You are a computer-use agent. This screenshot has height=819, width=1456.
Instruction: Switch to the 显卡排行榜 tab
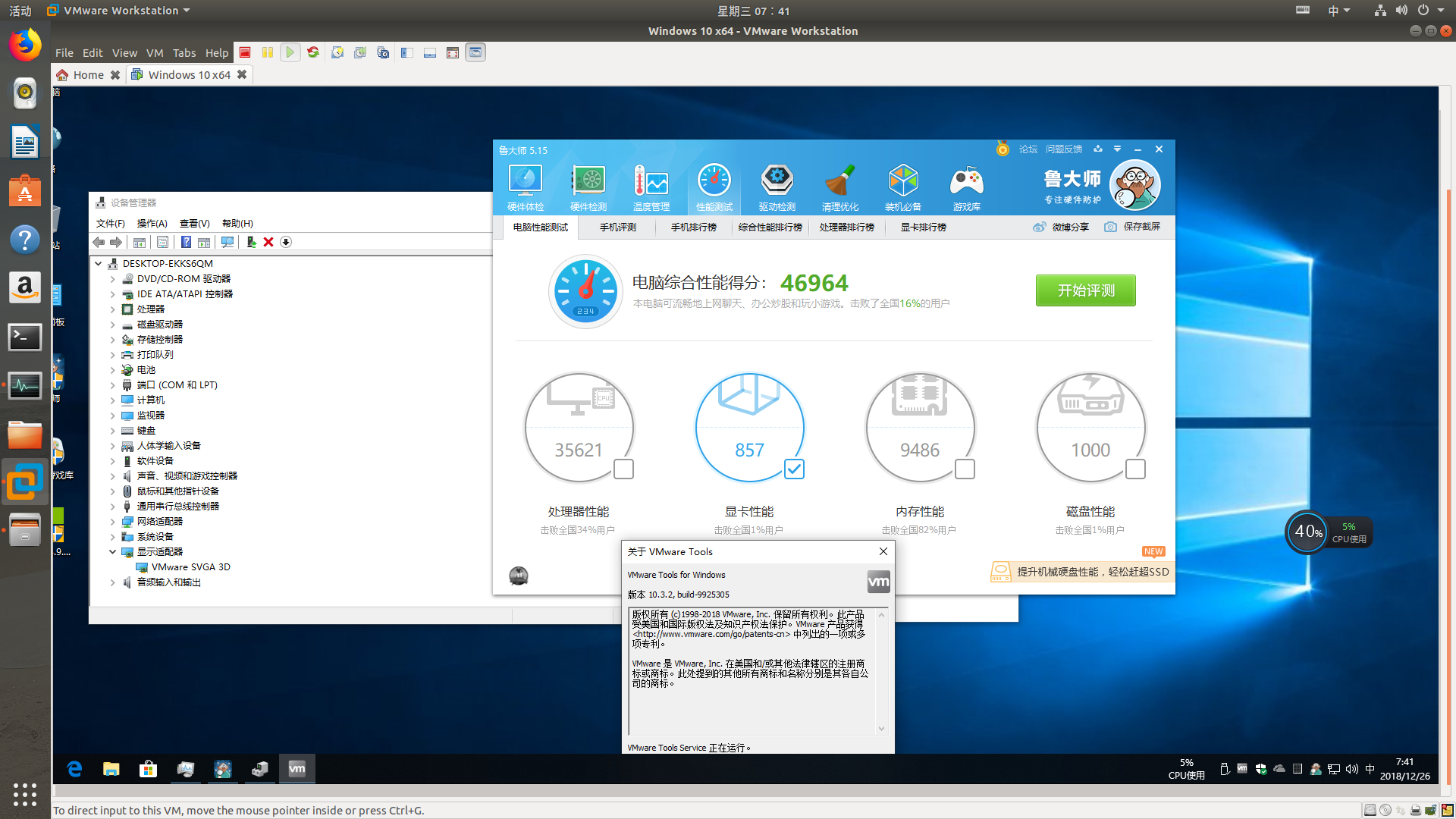924,227
